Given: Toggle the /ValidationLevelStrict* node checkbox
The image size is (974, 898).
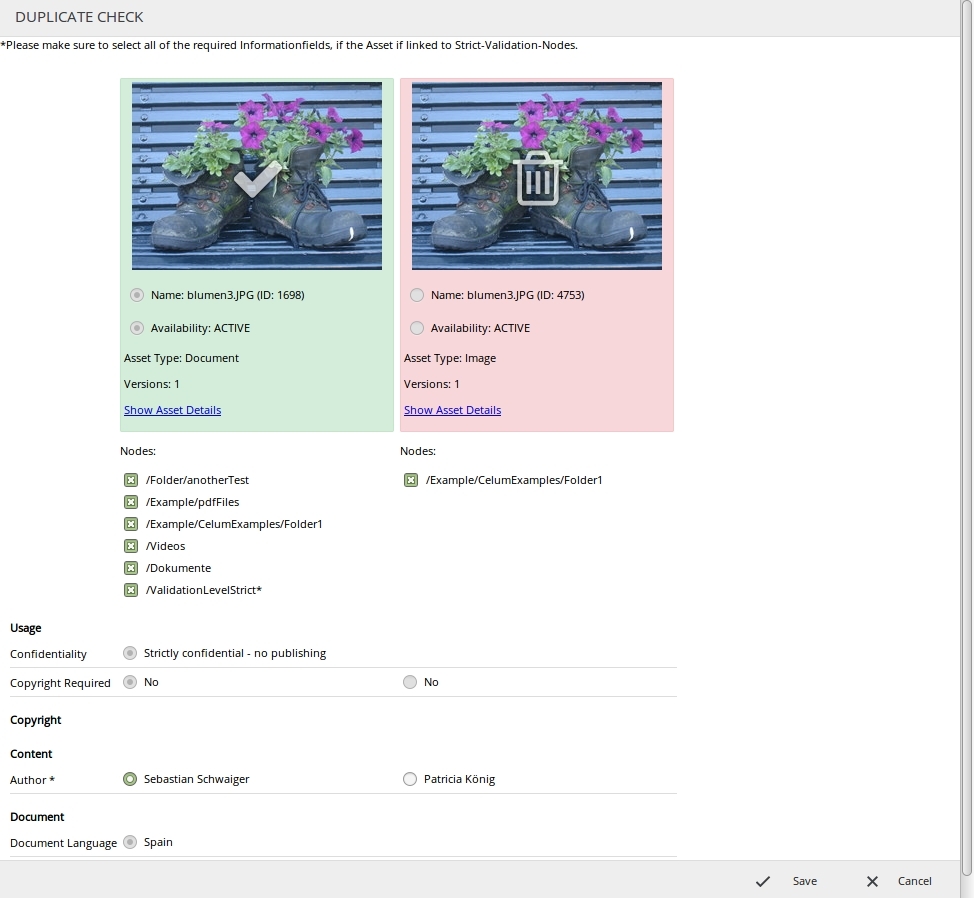Looking at the screenshot, I should click(x=131, y=590).
